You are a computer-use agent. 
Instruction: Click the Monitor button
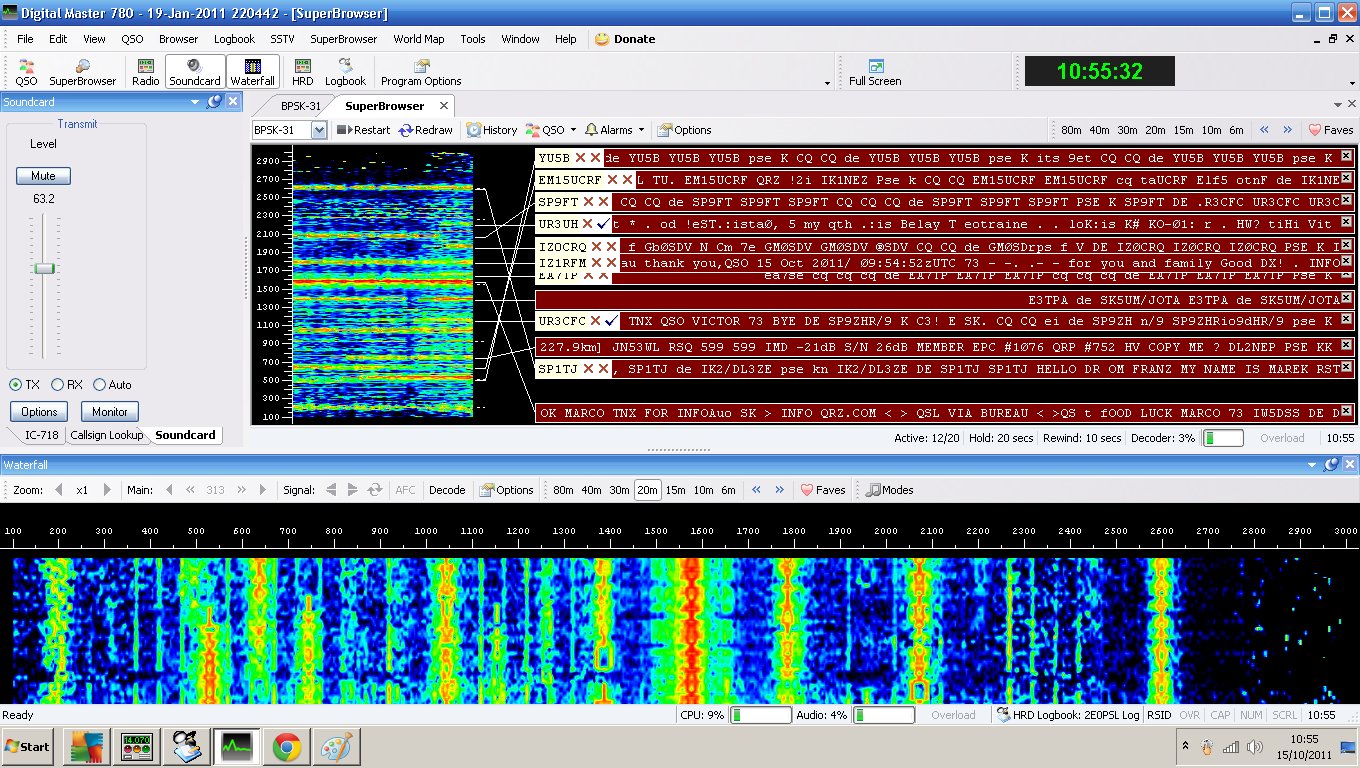110,411
